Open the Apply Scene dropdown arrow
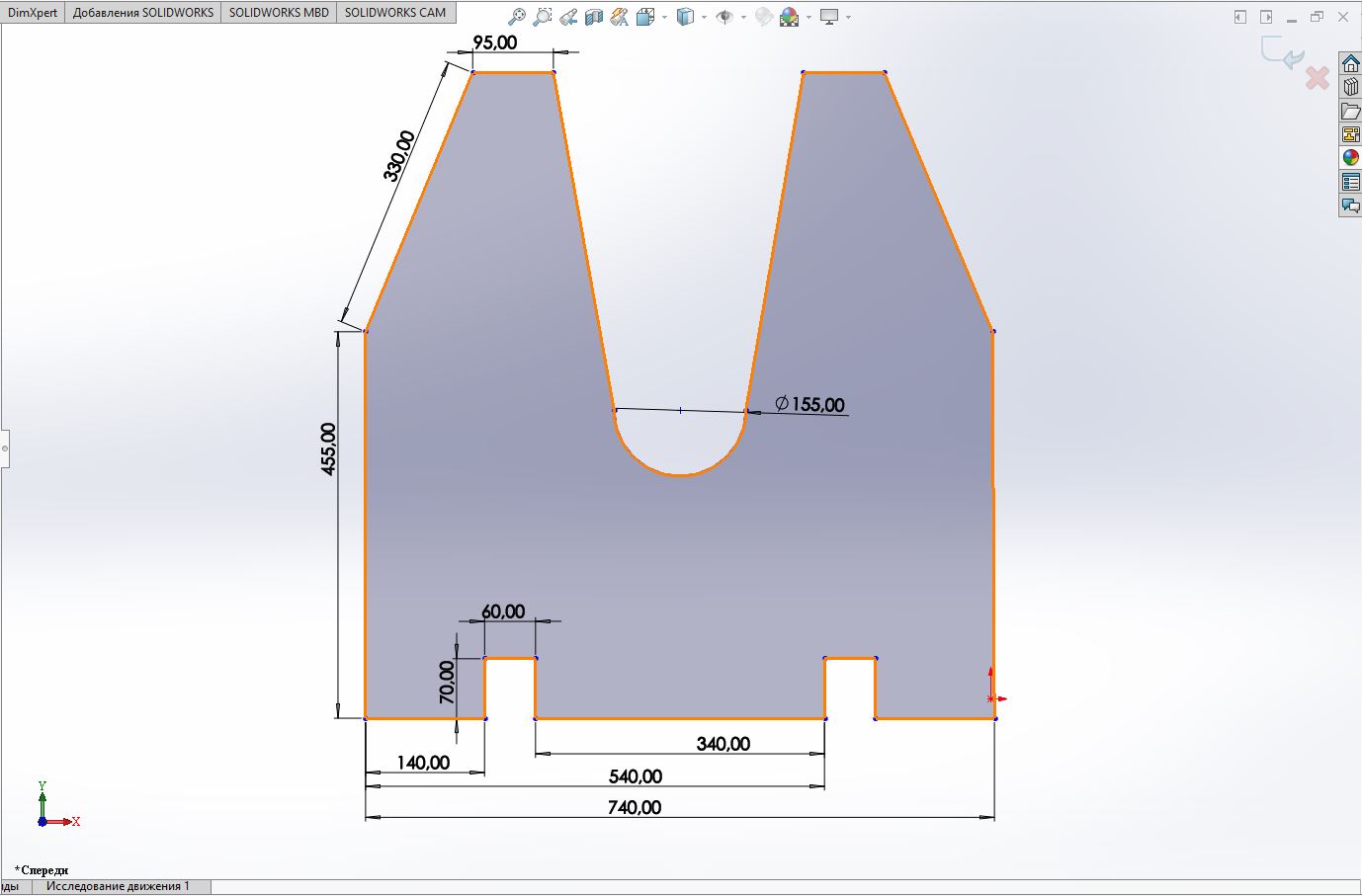 pyautogui.click(x=809, y=17)
